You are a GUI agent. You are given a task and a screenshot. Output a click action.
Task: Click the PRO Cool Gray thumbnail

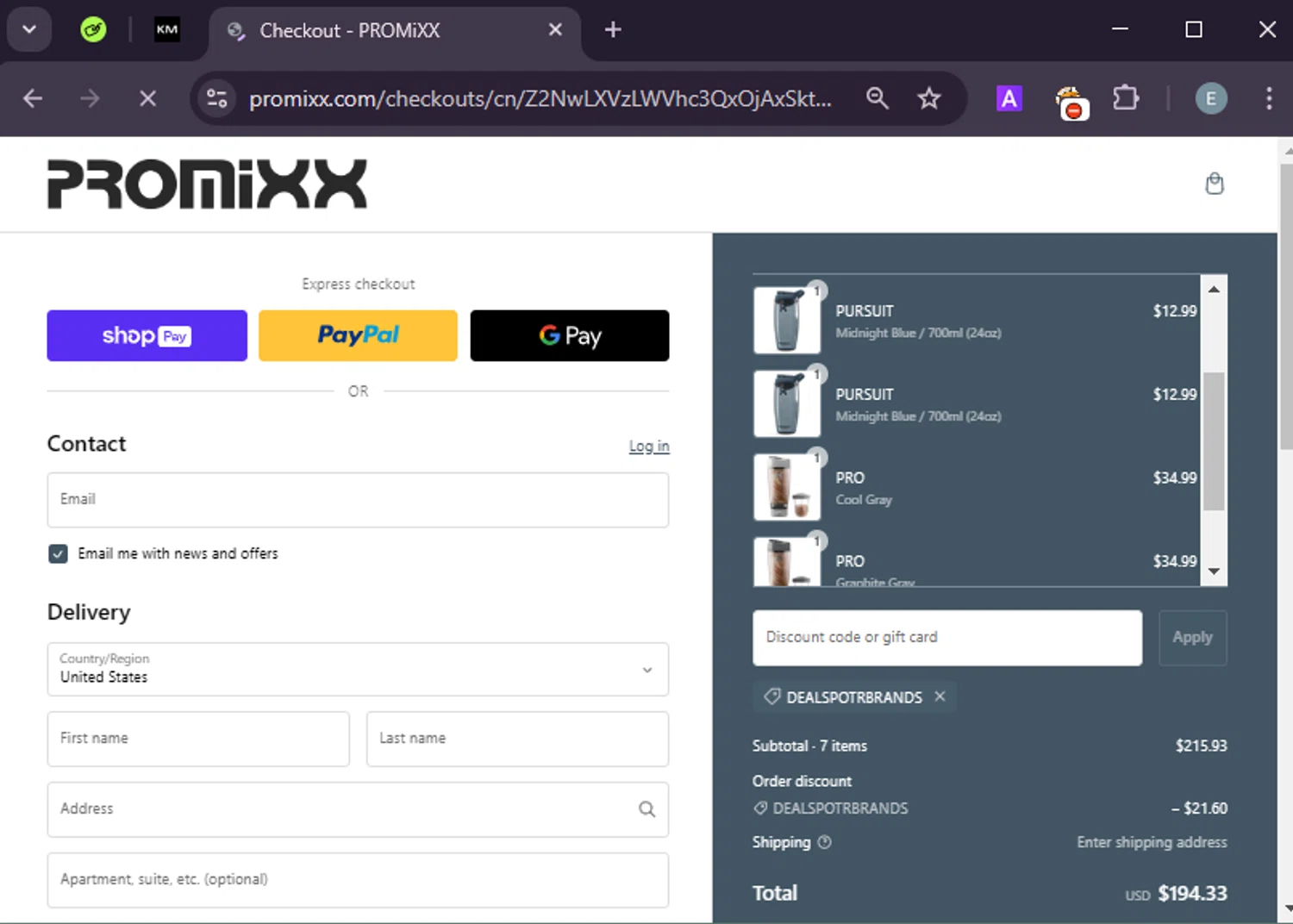click(x=786, y=487)
